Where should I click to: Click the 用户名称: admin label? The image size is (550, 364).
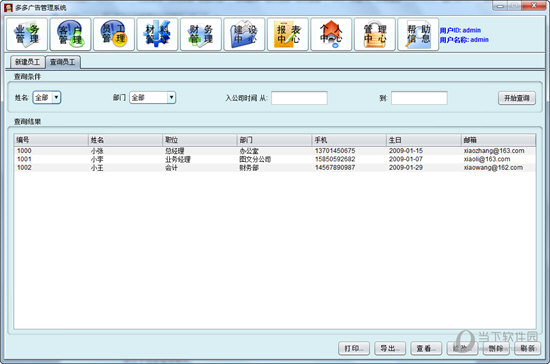coord(464,40)
